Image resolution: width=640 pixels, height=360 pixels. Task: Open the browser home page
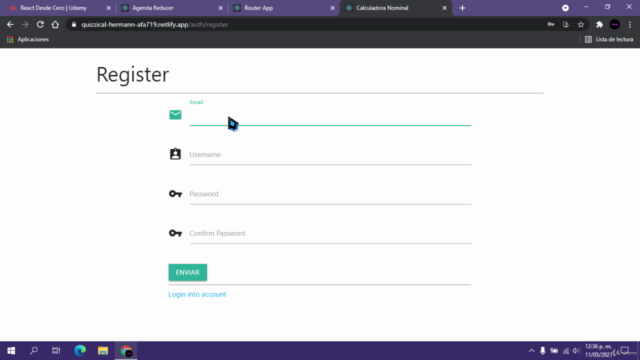tap(55, 24)
